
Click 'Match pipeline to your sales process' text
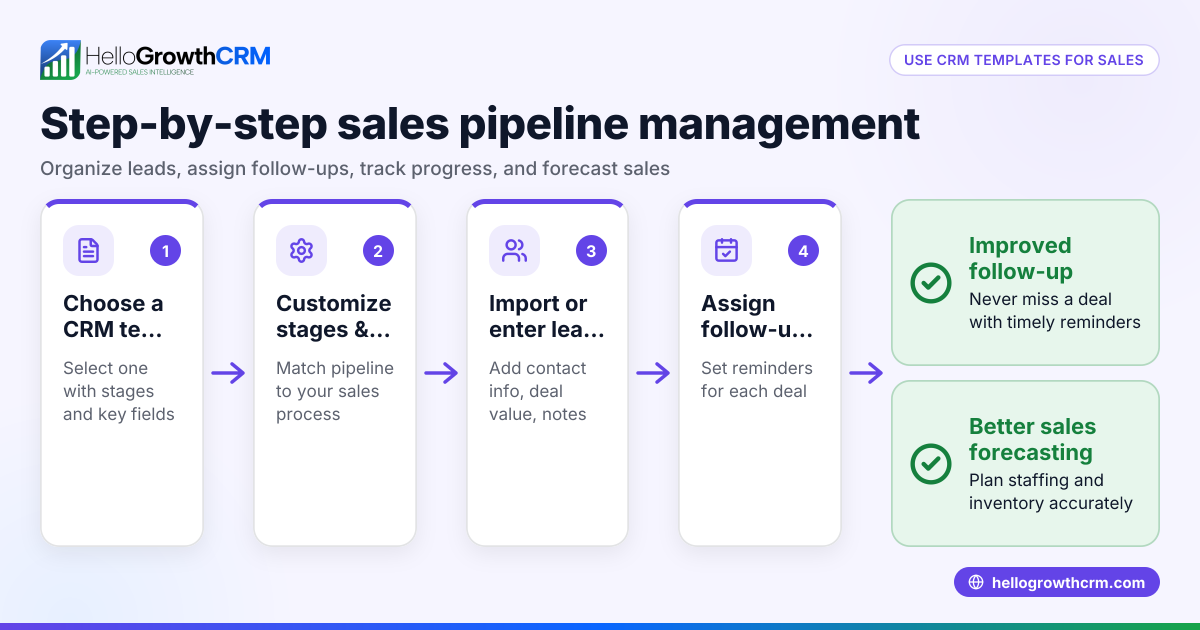[x=335, y=391]
